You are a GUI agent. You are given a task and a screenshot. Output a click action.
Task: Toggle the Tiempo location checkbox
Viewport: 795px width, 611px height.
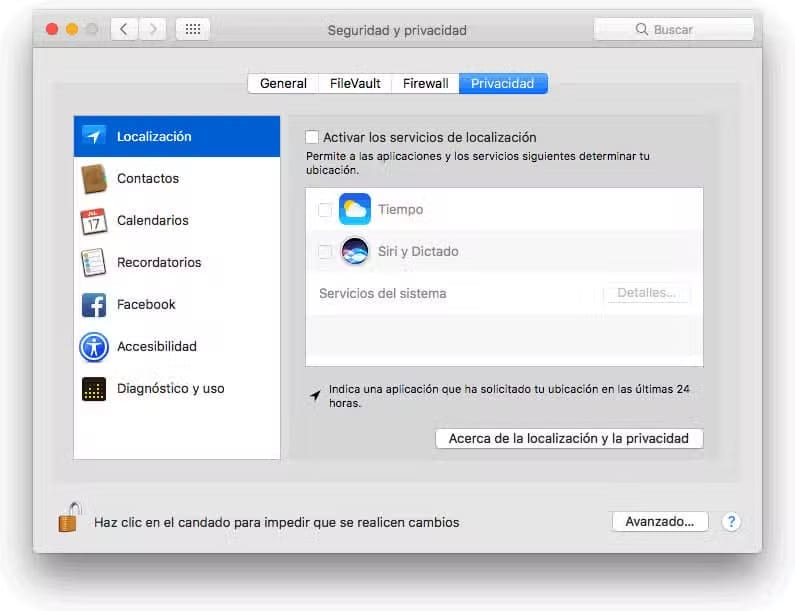[x=324, y=209]
